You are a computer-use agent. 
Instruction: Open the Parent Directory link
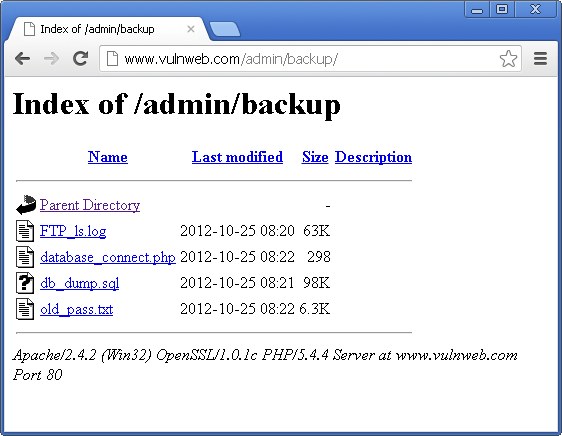[90, 205]
